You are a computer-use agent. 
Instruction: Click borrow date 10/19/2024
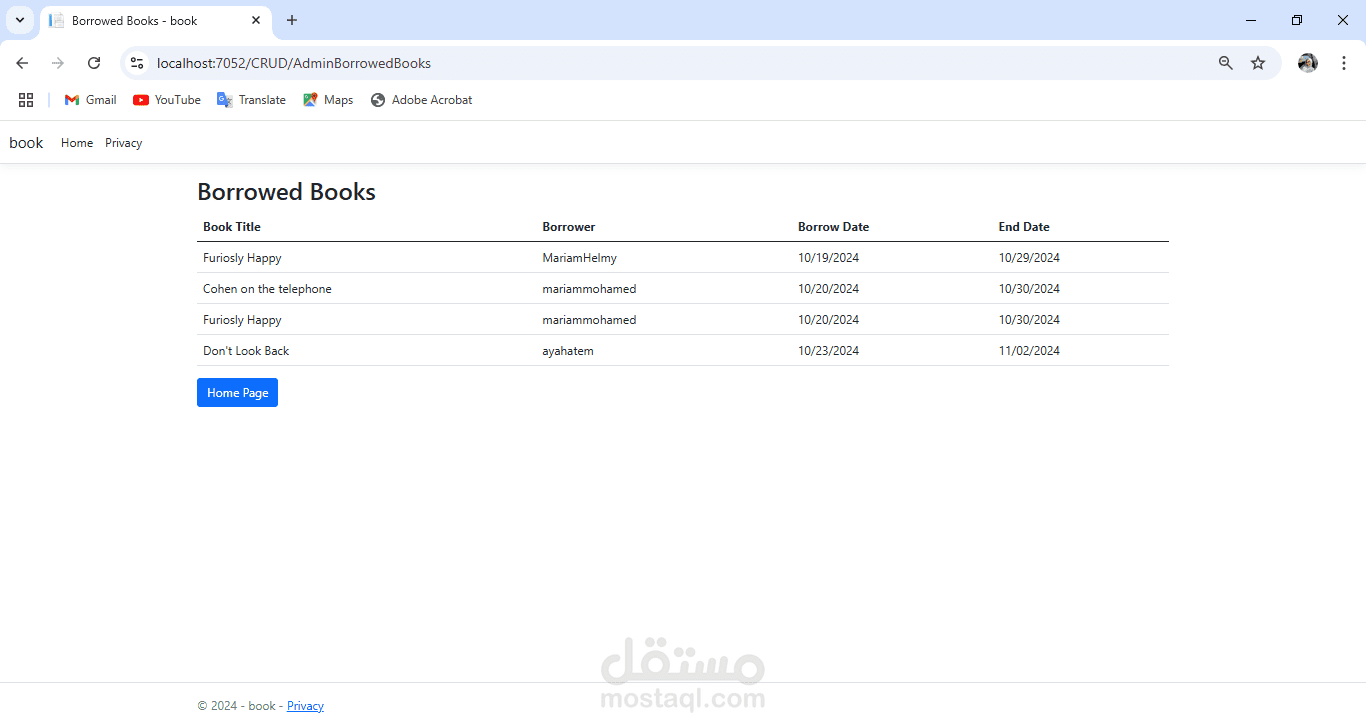point(828,258)
